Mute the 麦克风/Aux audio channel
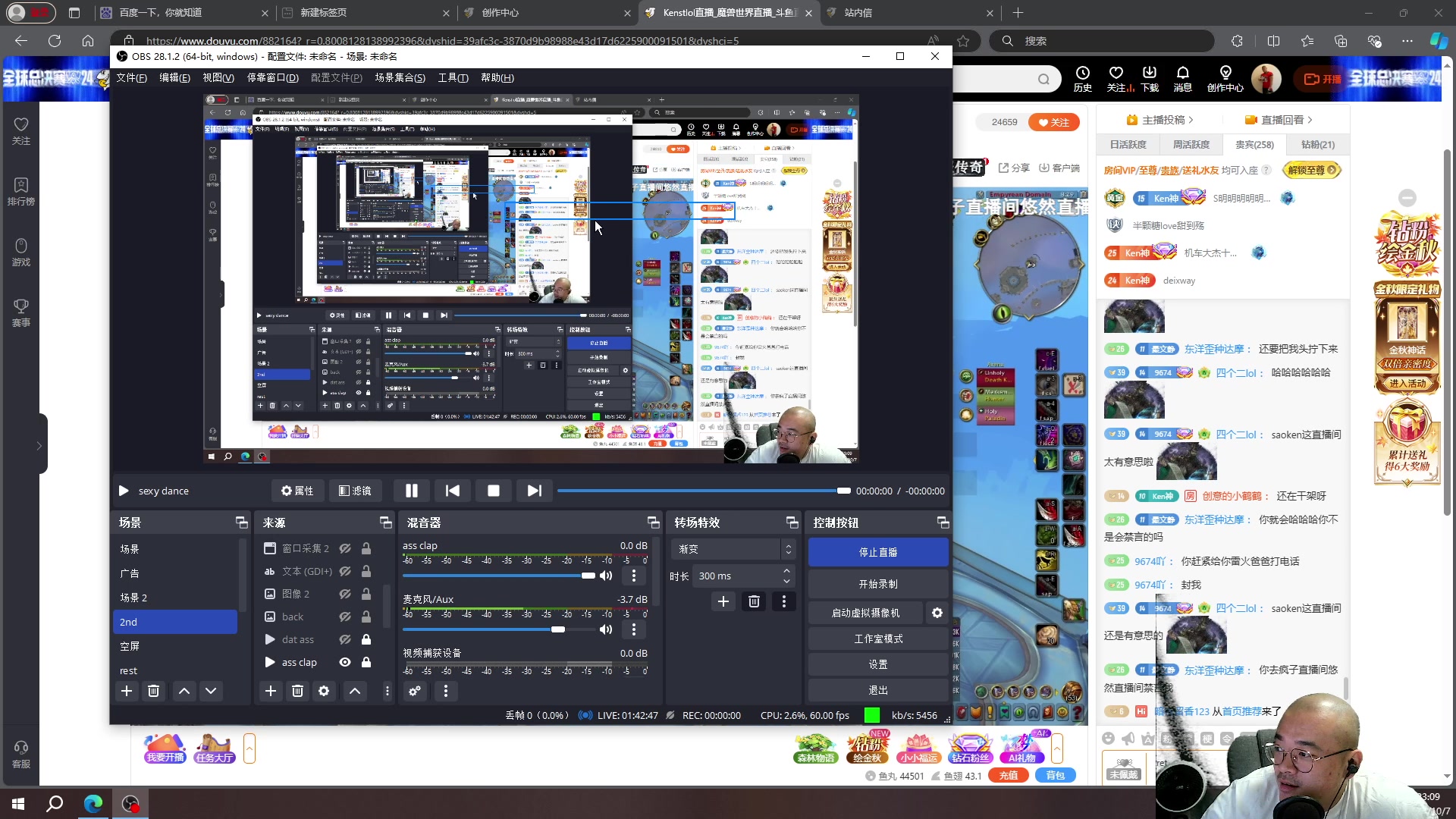 click(606, 629)
